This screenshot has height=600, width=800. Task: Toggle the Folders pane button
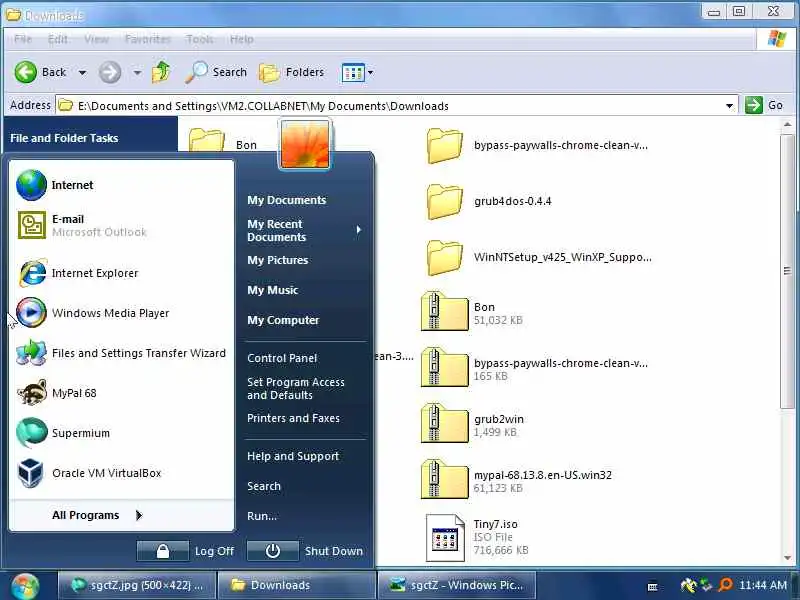tap(292, 72)
